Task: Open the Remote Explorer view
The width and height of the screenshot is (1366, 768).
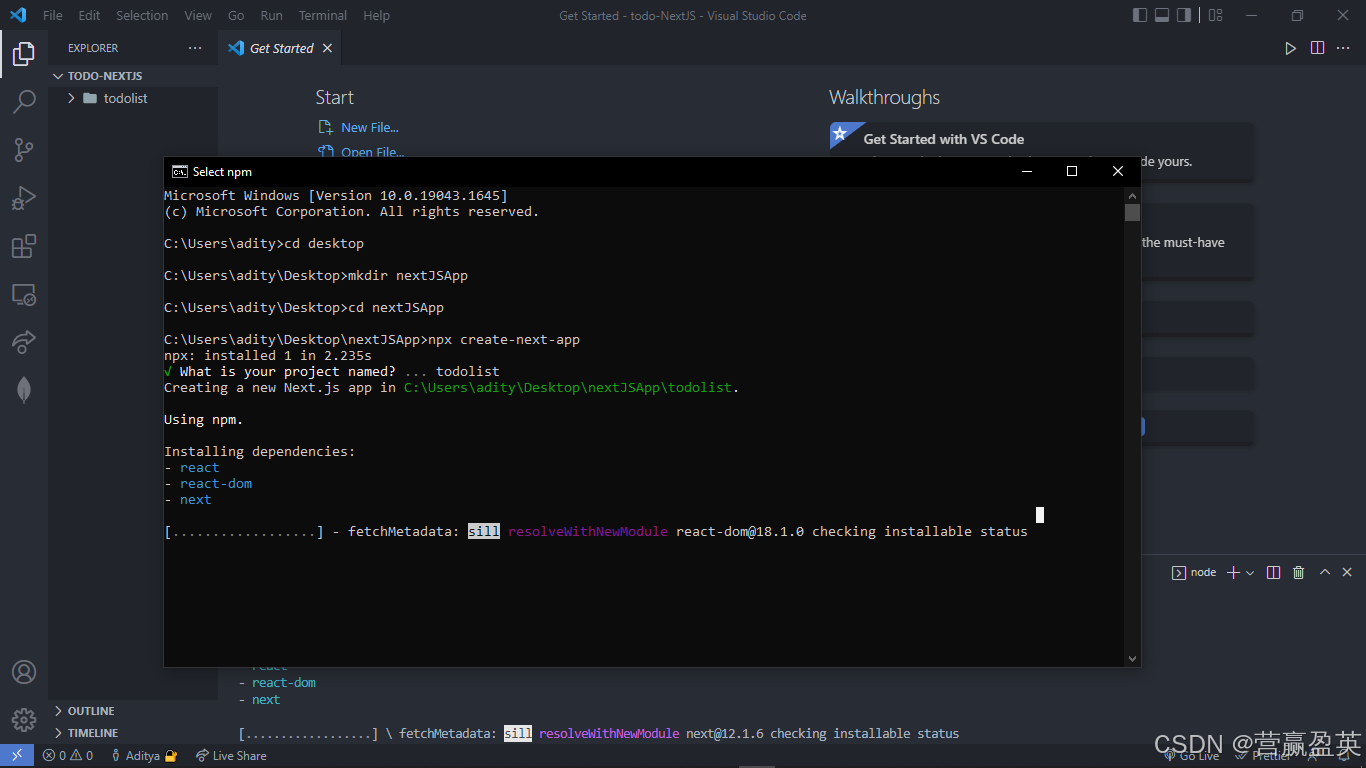Action: click(24, 295)
